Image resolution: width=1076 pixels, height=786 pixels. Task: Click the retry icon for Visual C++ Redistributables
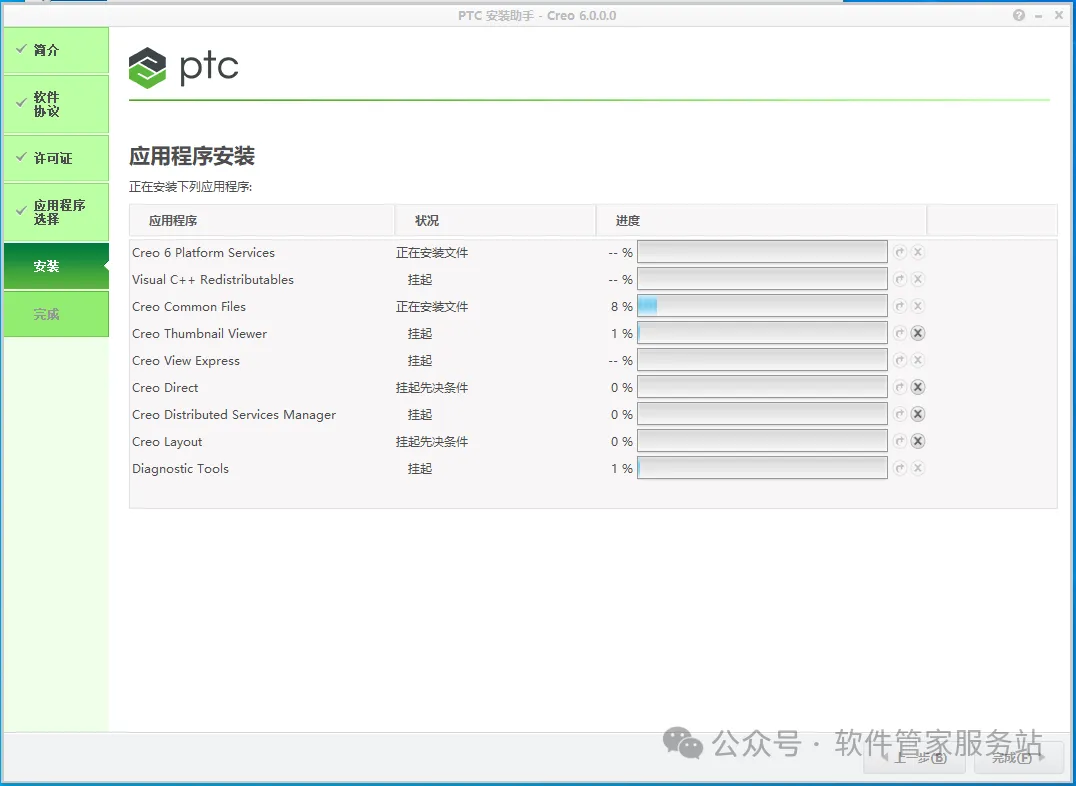(x=900, y=279)
